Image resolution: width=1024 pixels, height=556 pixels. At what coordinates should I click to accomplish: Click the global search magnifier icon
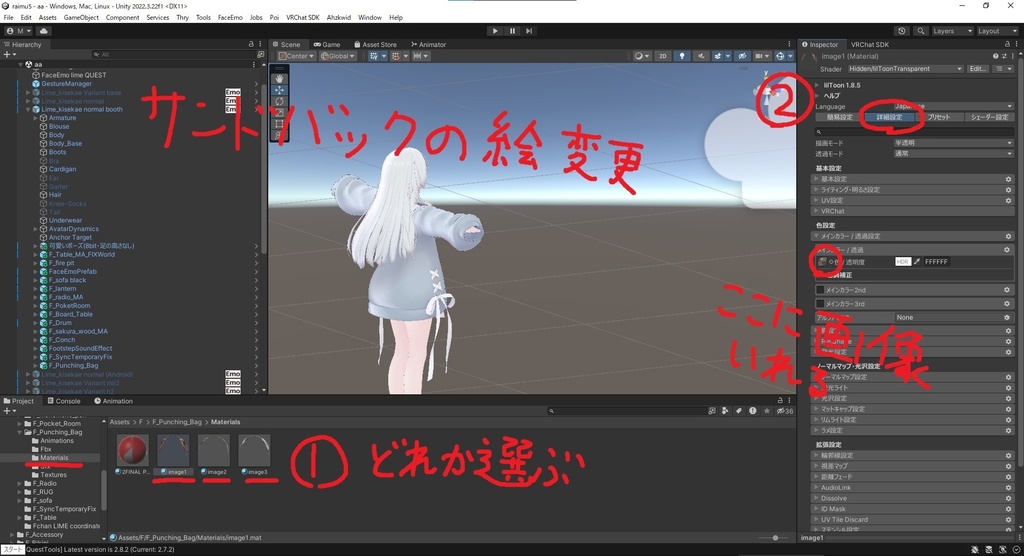[x=920, y=31]
